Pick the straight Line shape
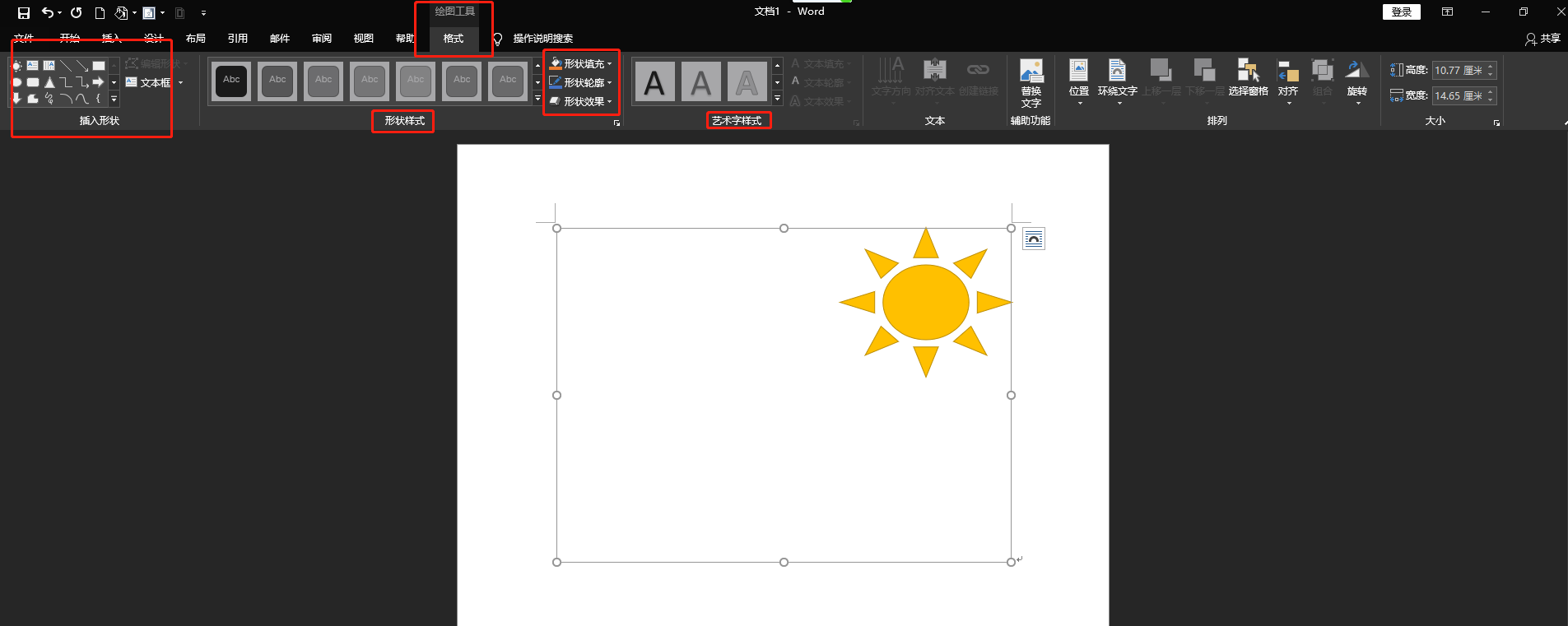Screen dimensions: 1568x626 point(66,65)
